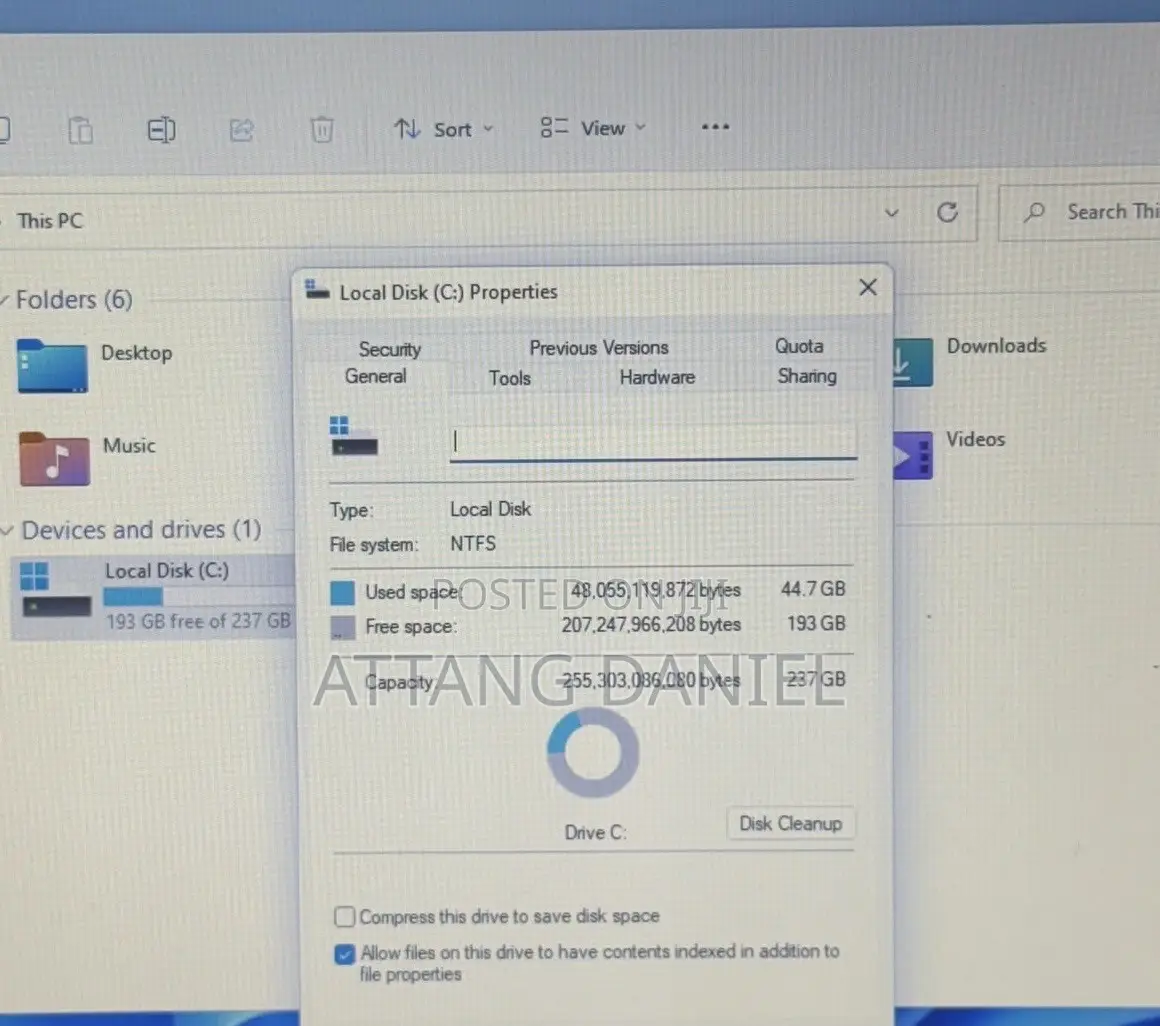Click the Share icon in Explorer toolbar
The image size is (1160, 1026).
242,130
